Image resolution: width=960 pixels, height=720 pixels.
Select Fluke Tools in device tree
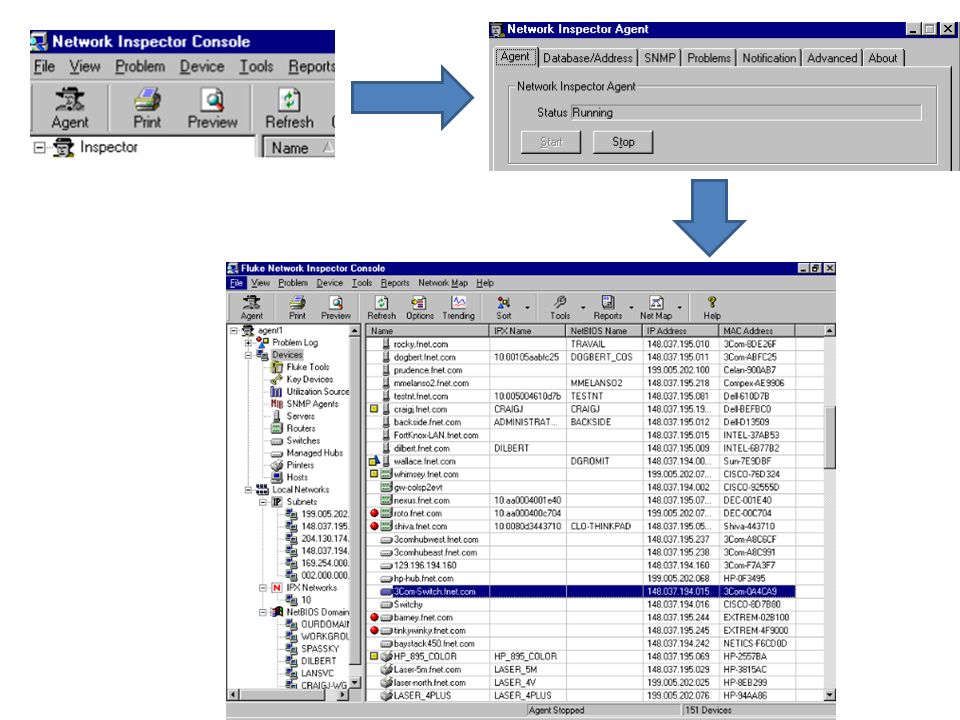point(308,367)
